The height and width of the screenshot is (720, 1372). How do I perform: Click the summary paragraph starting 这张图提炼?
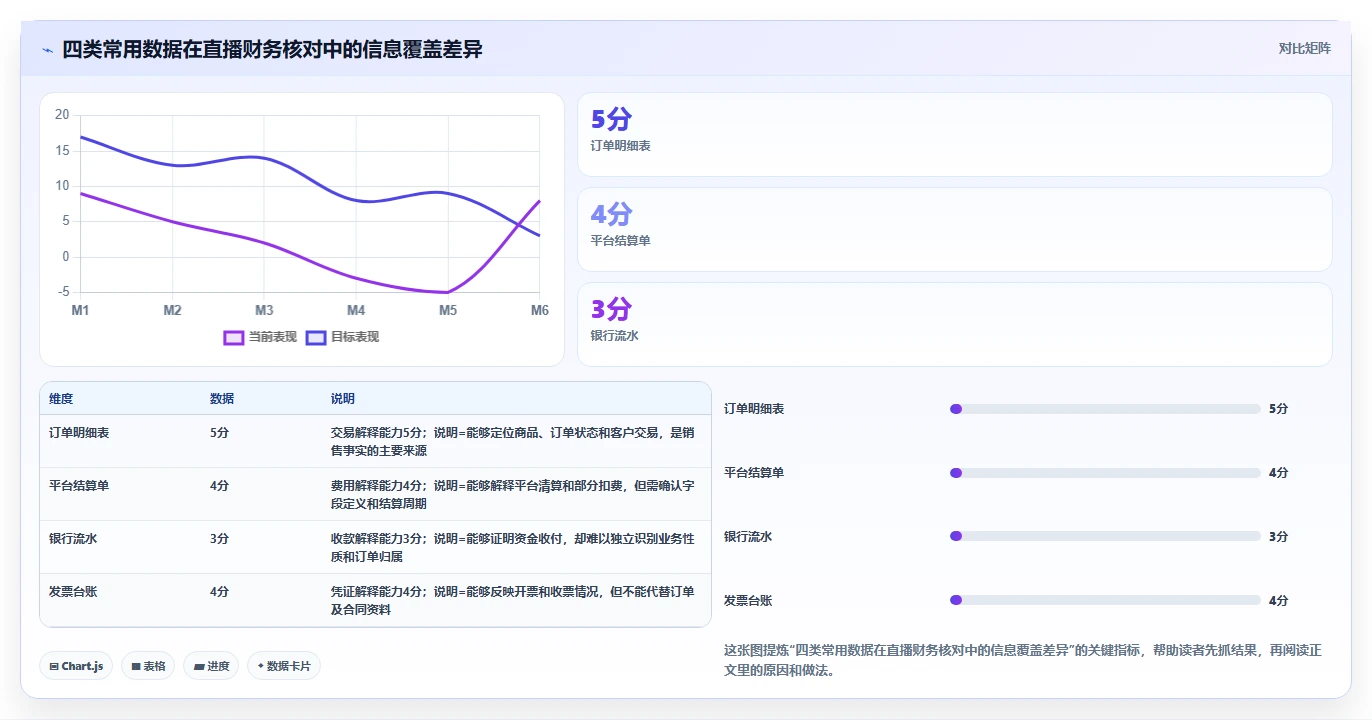(1023, 660)
